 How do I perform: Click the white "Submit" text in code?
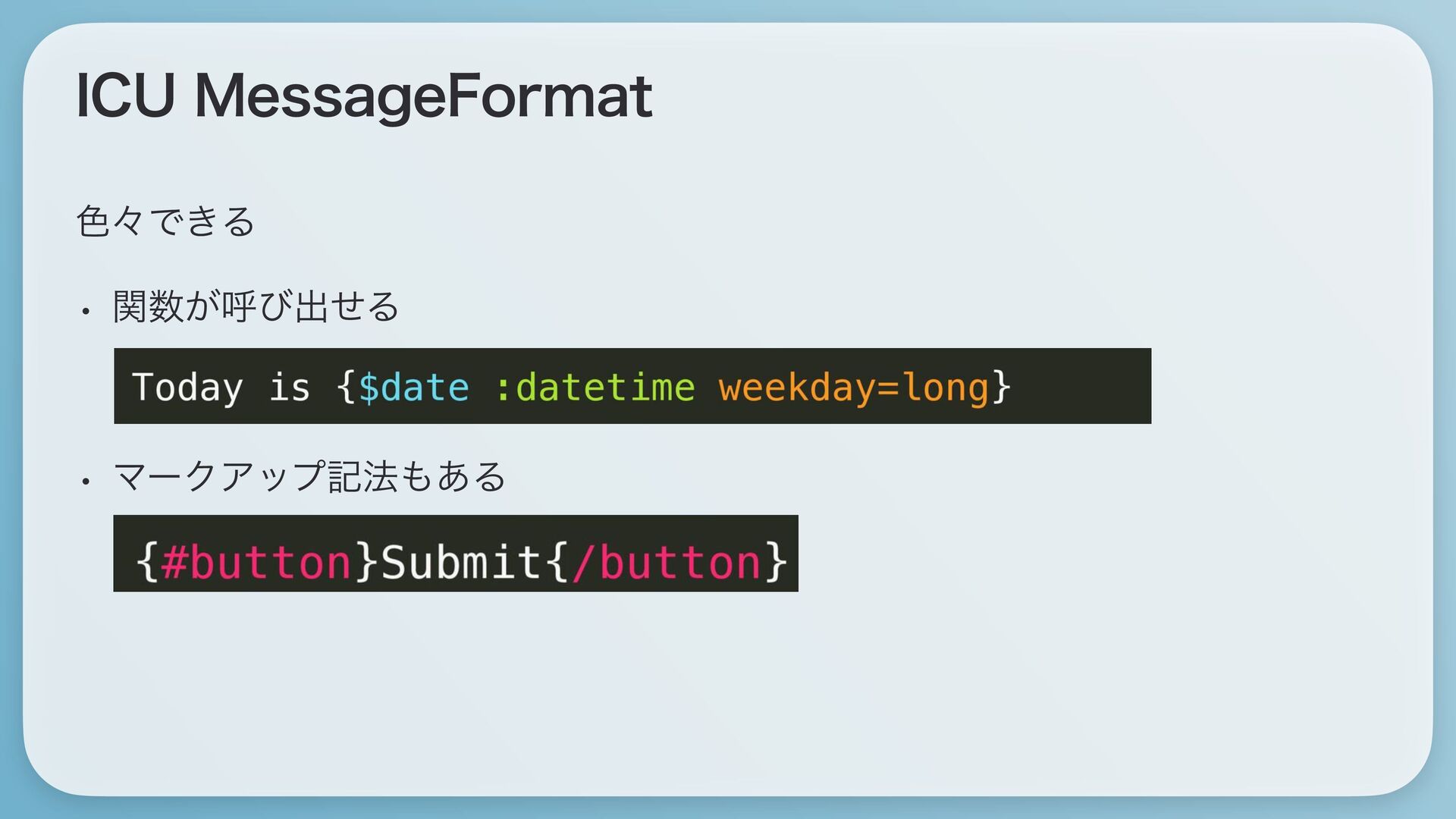(x=460, y=562)
